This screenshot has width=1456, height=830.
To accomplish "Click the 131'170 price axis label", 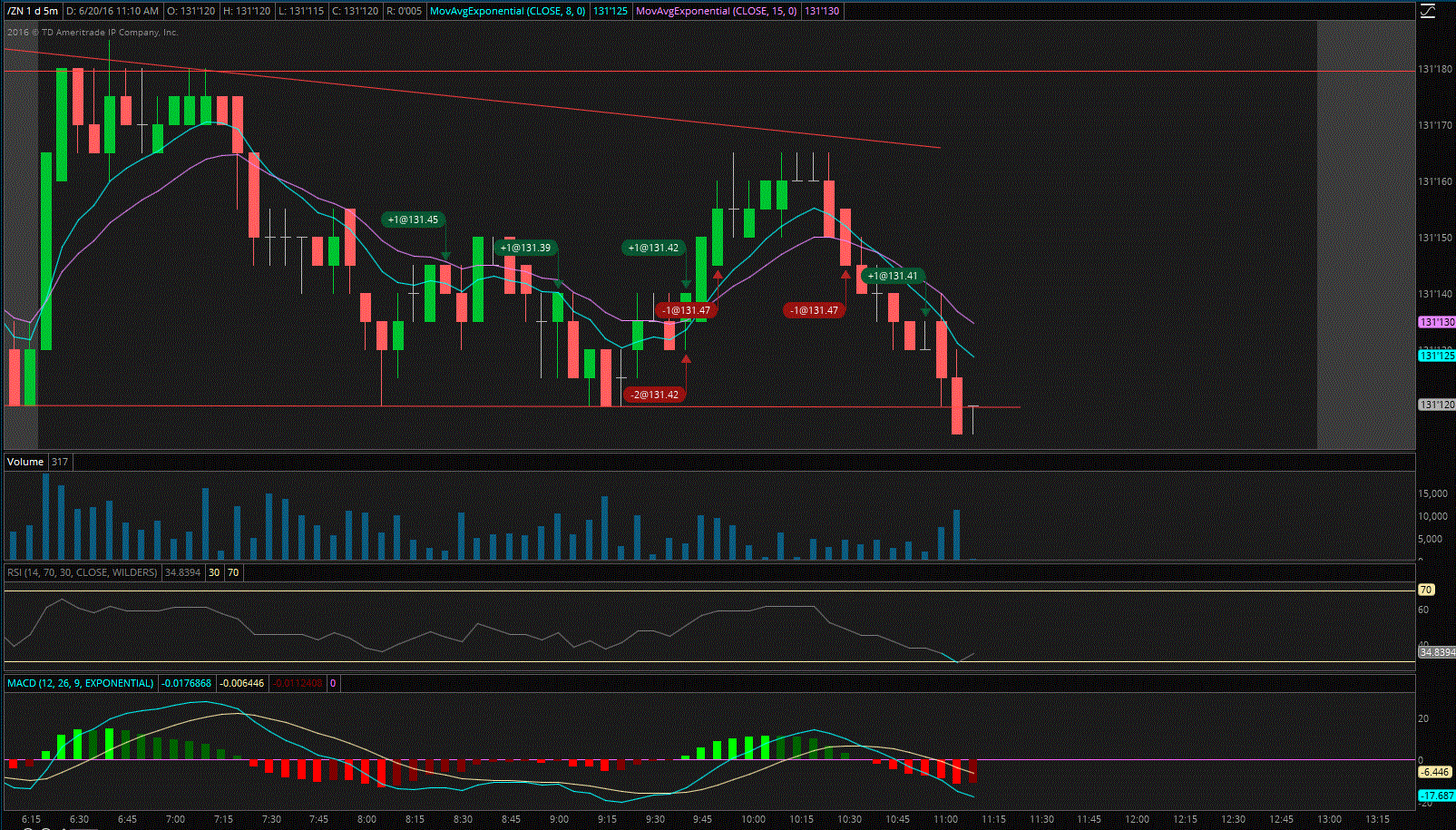I will point(1436,125).
